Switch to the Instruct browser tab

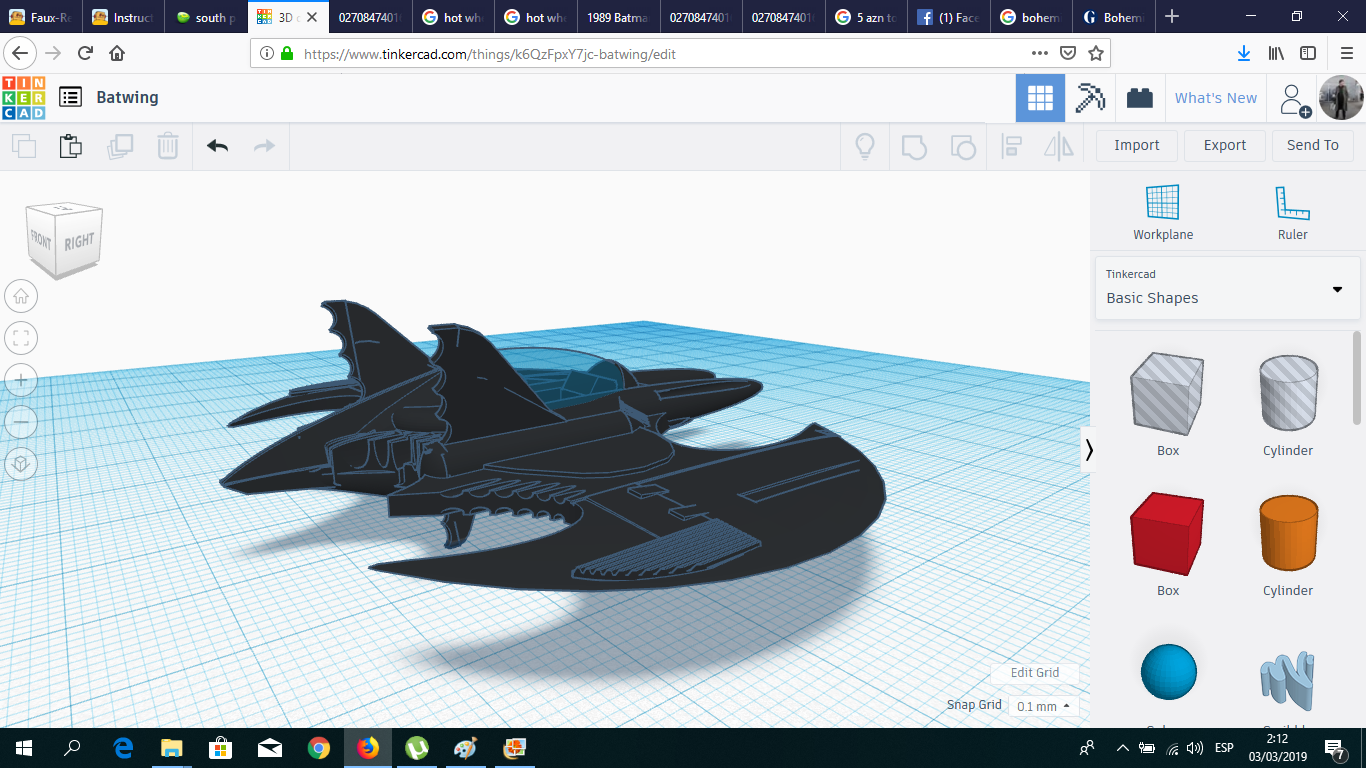point(124,17)
